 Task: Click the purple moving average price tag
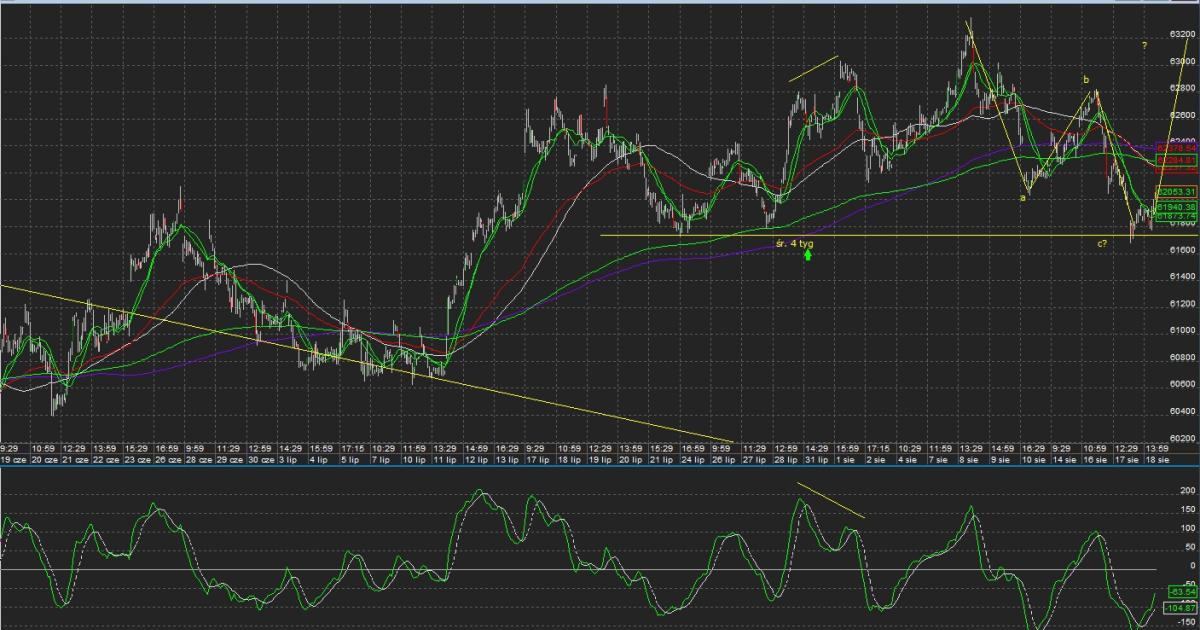[1177, 147]
